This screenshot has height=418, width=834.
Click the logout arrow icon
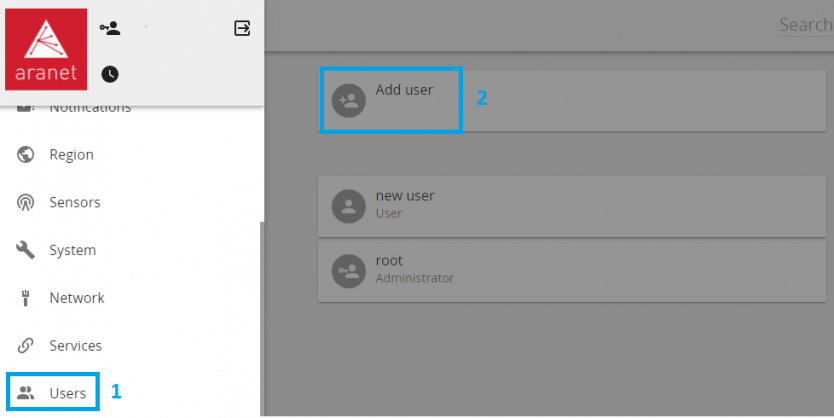coord(242,28)
